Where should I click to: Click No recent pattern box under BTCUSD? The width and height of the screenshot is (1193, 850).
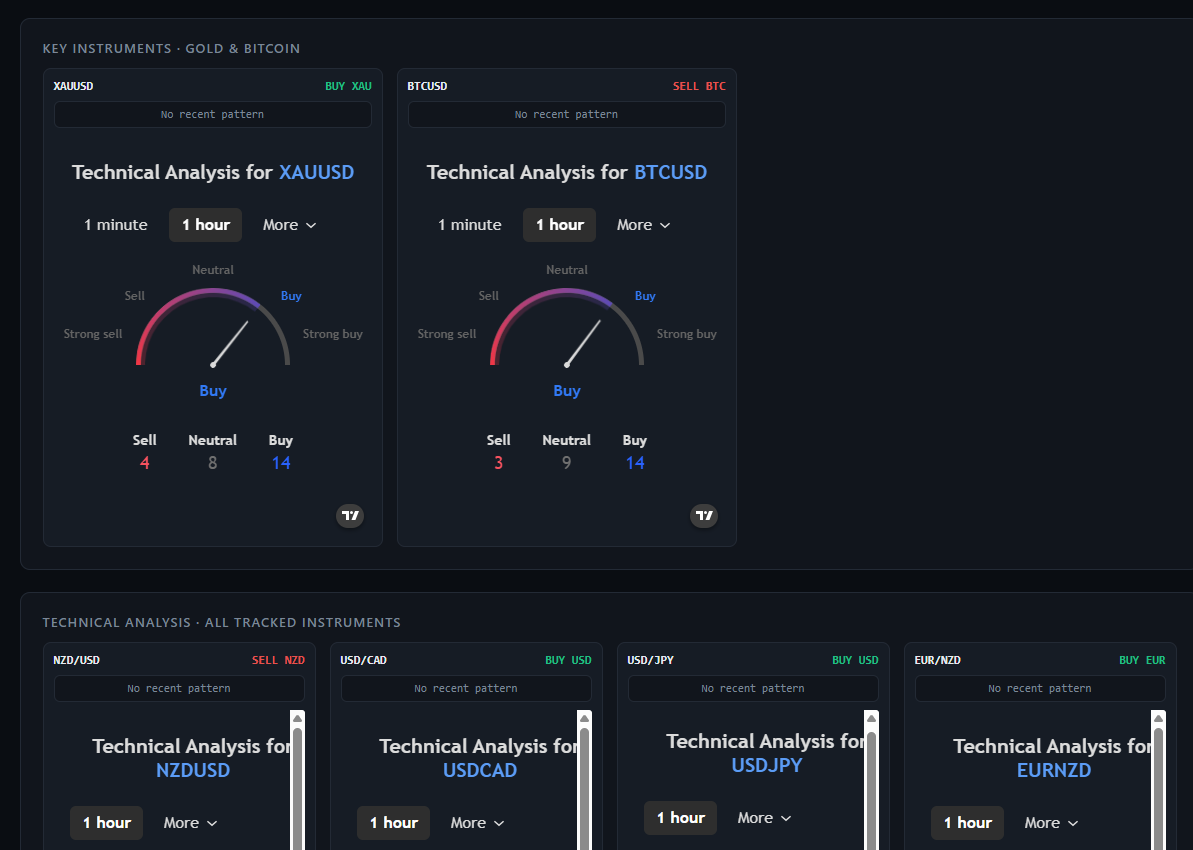567,114
